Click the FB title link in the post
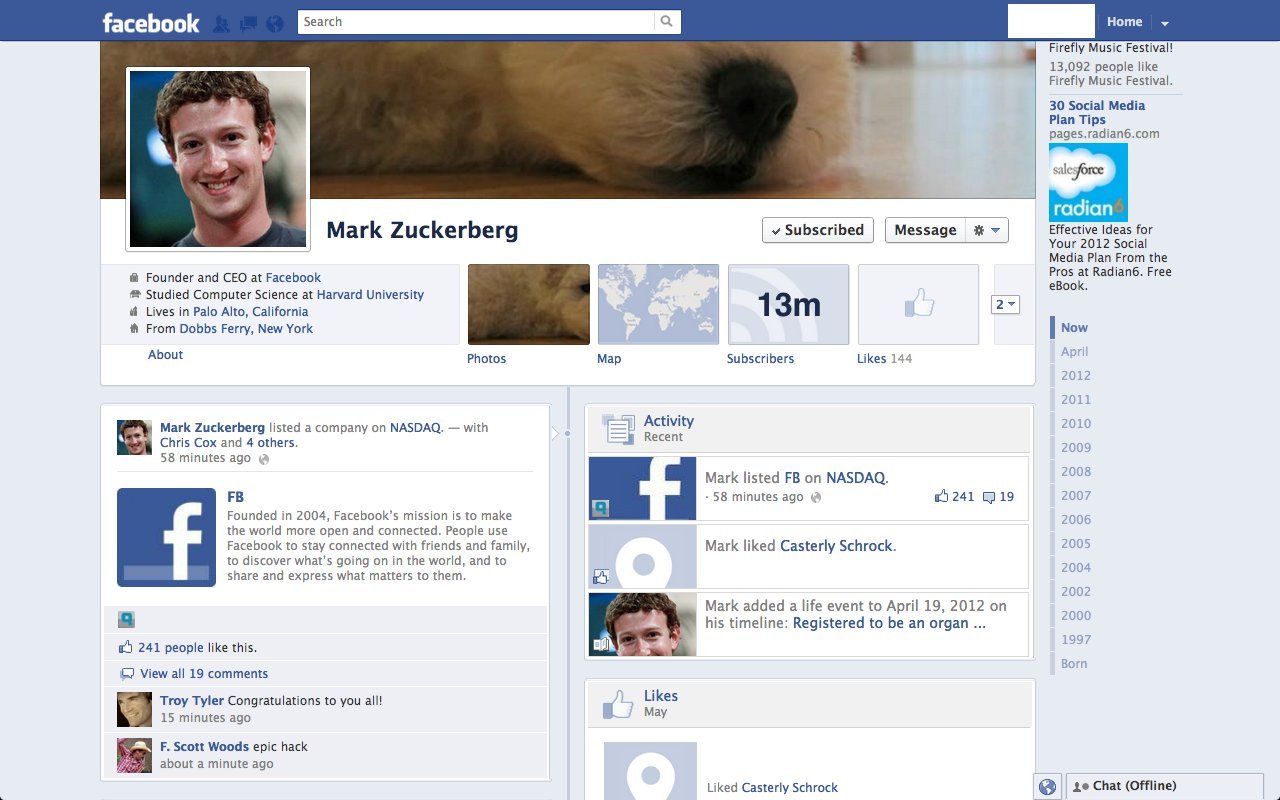 tap(235, 497)
